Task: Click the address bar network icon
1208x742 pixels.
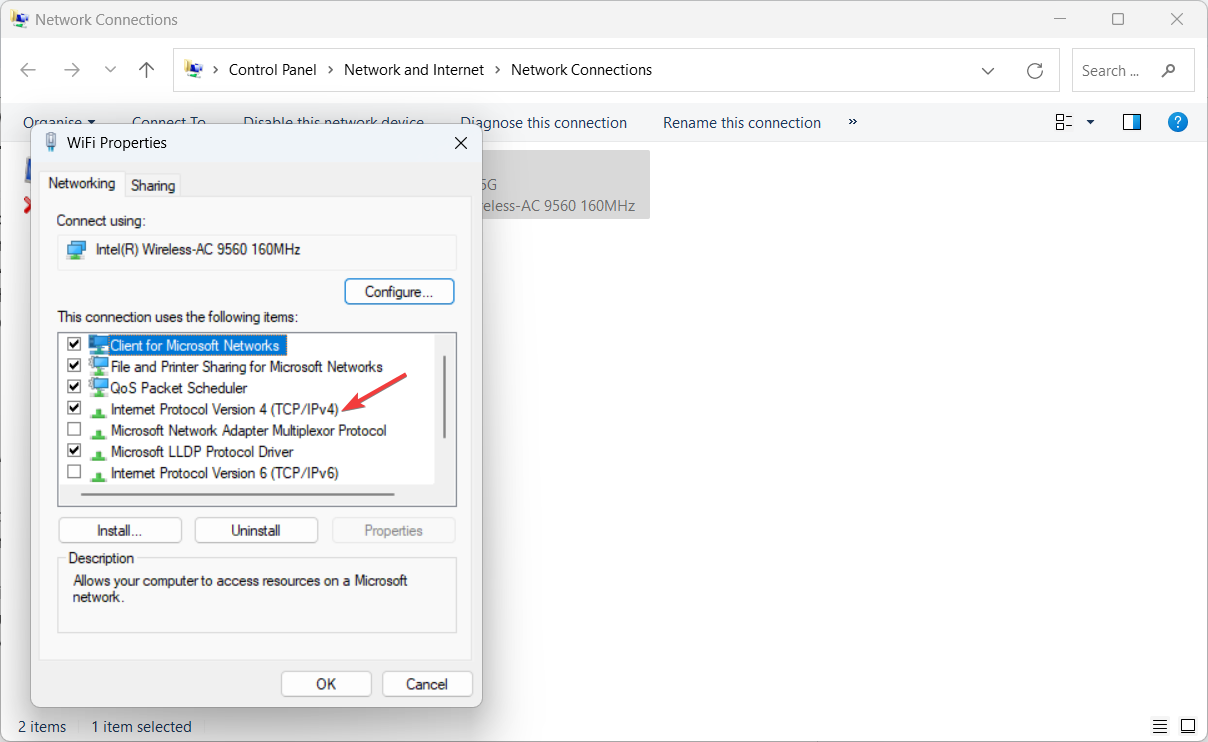Action: pos(194,70)
